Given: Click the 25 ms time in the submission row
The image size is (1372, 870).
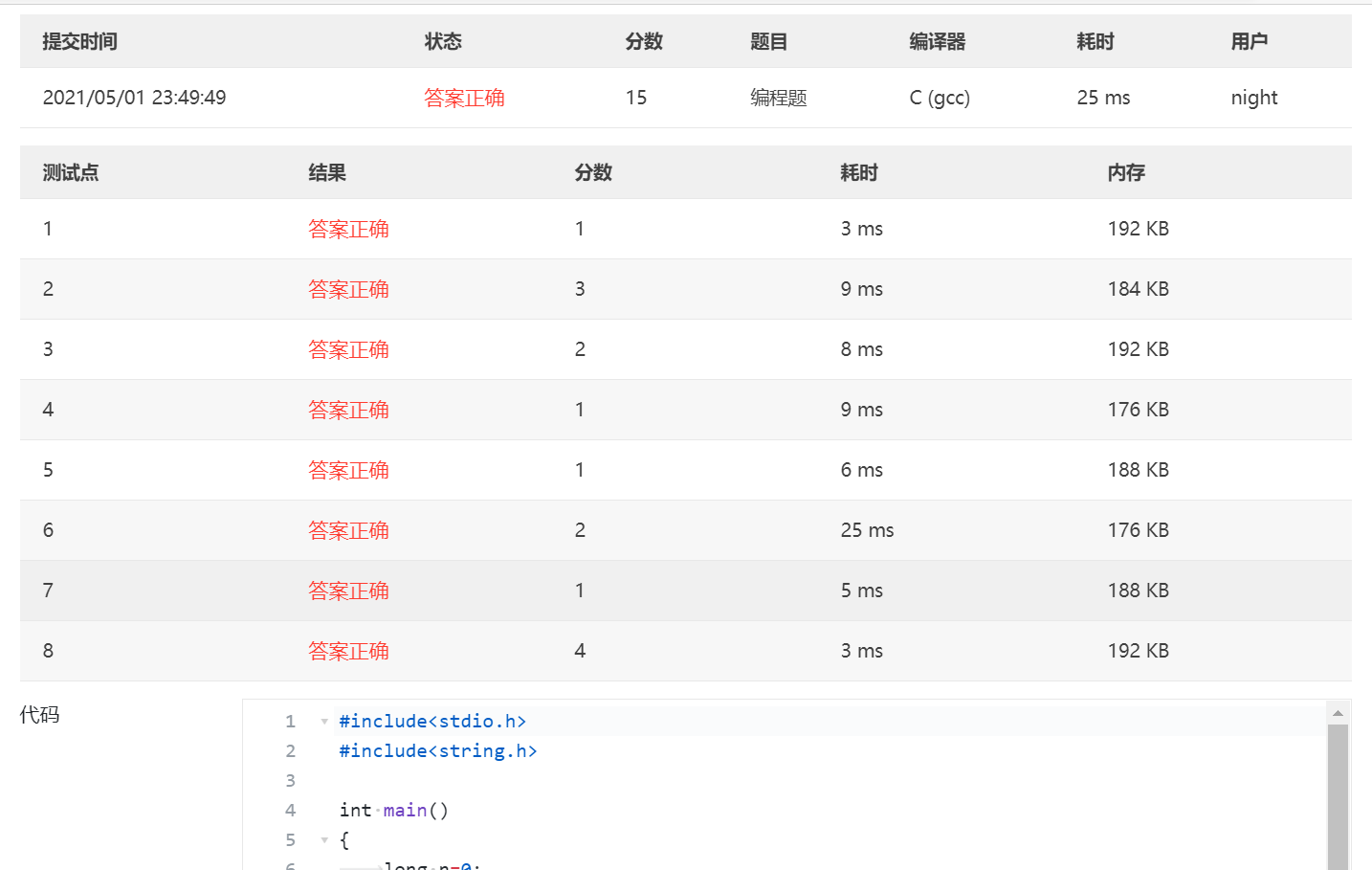Looking at the screenshot, I should (1104, 98).
